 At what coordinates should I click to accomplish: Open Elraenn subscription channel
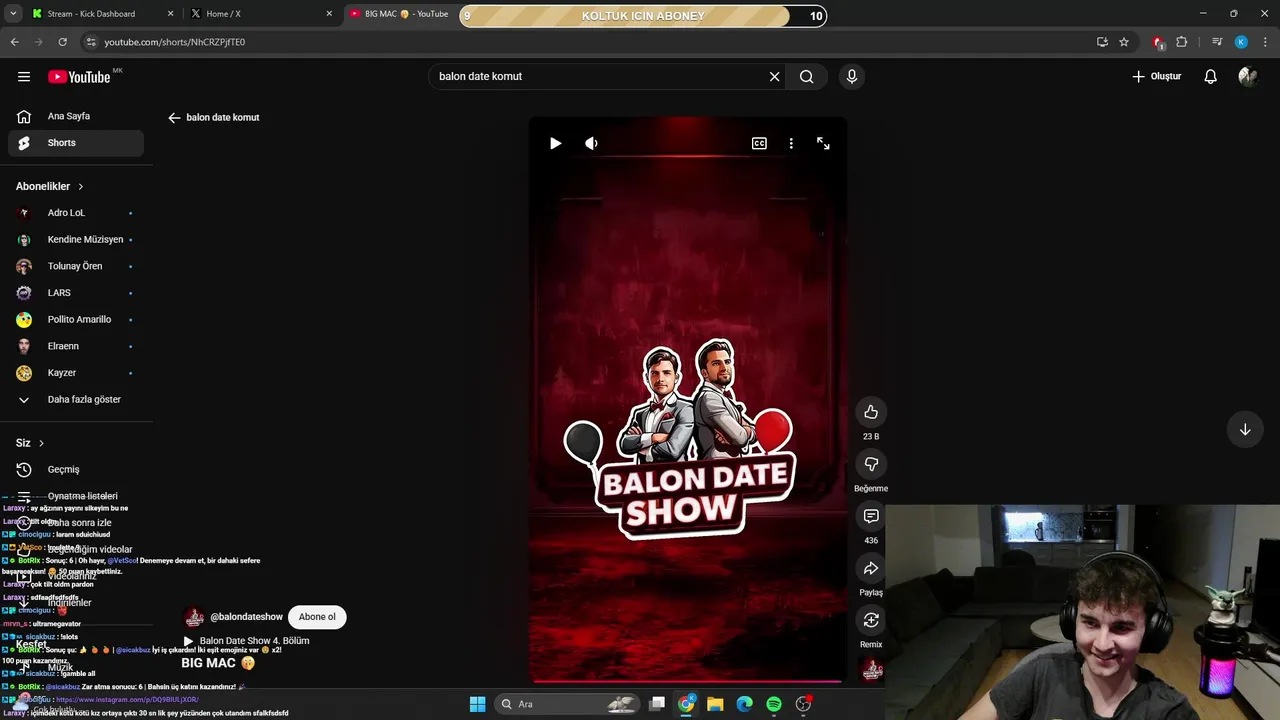(x=76, y=346)
